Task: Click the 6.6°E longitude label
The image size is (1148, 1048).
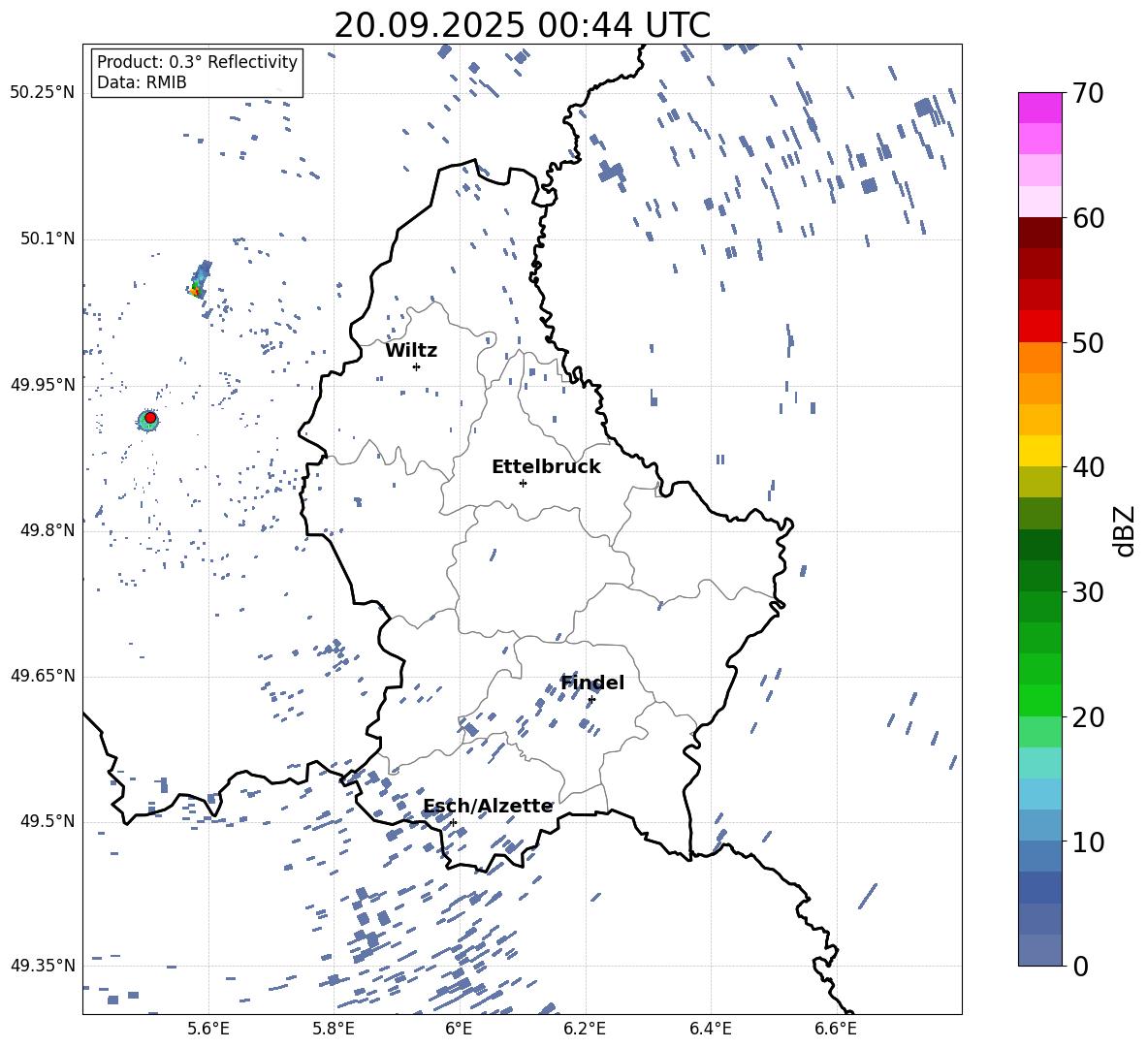Action: tap(836, 1029)
